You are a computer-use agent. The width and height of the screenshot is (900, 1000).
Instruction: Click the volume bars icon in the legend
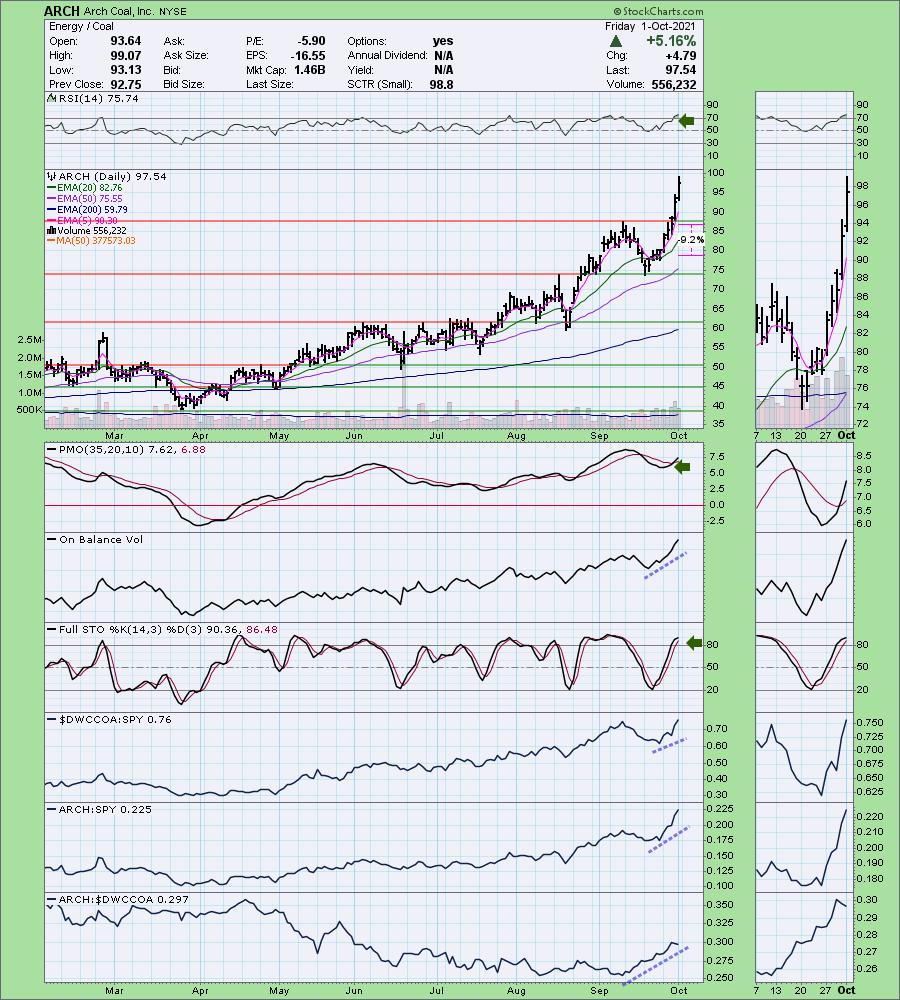pos(52,231)
